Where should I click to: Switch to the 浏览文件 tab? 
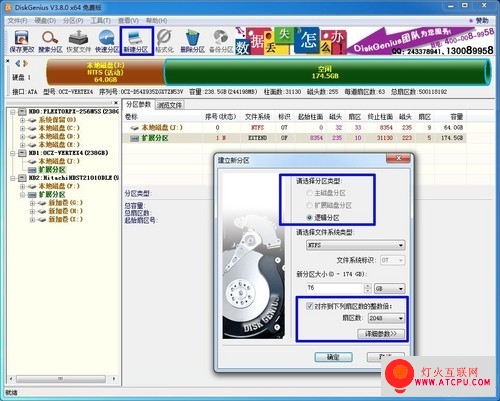coord(169,105)
